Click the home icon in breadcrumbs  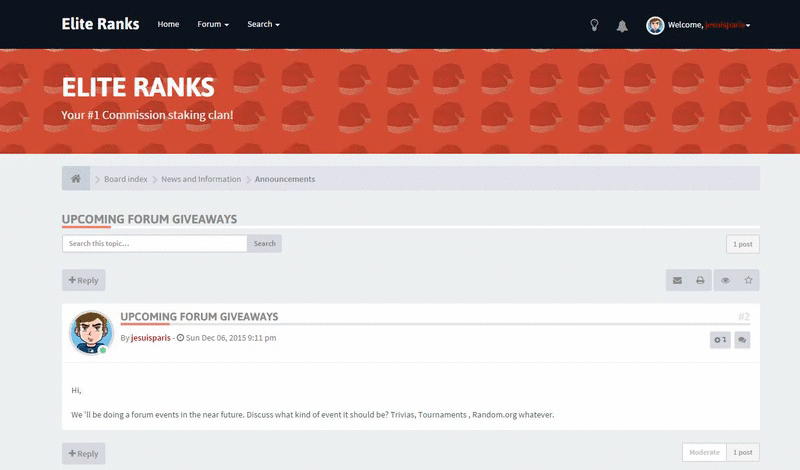(76, 179)
